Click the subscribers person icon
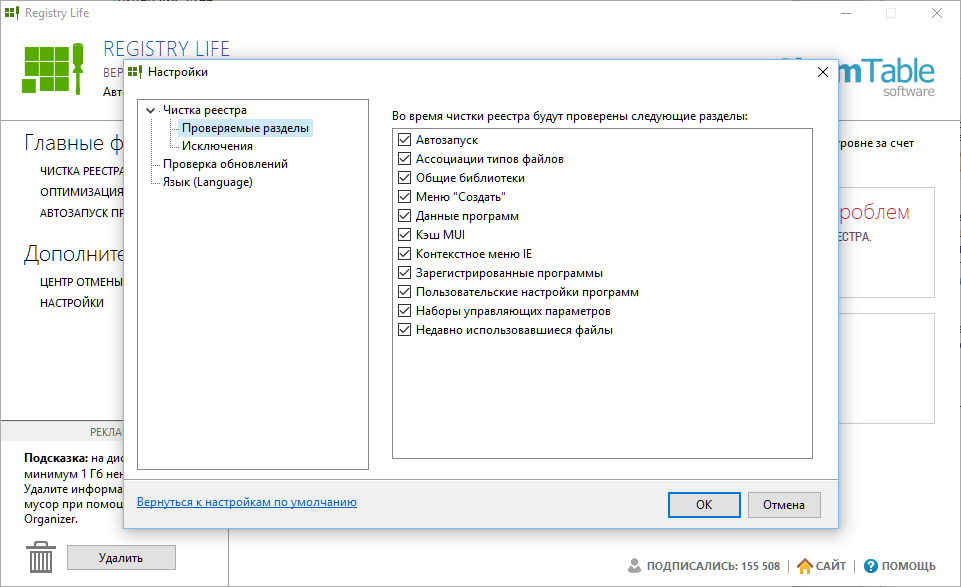Screen dimensions: 961x587 (634, 566)
